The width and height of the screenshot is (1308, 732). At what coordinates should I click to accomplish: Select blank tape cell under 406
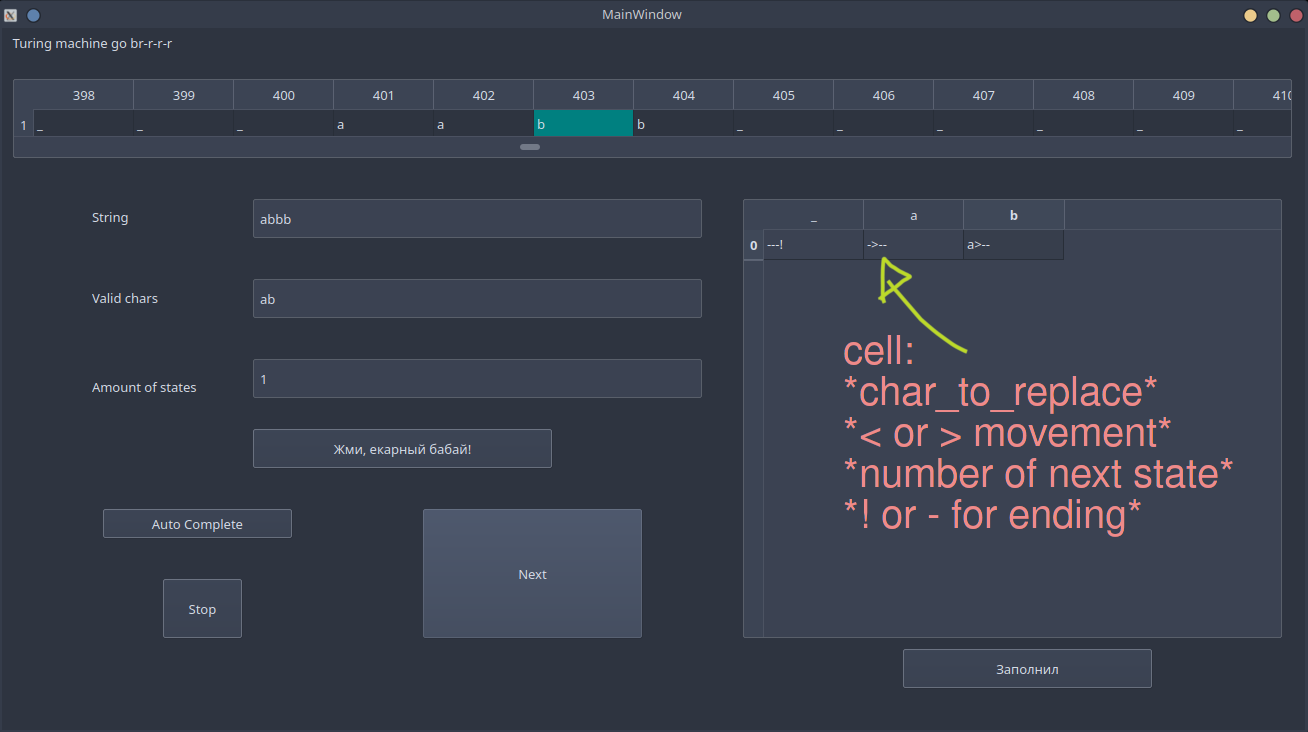click(x=883, y=123)
